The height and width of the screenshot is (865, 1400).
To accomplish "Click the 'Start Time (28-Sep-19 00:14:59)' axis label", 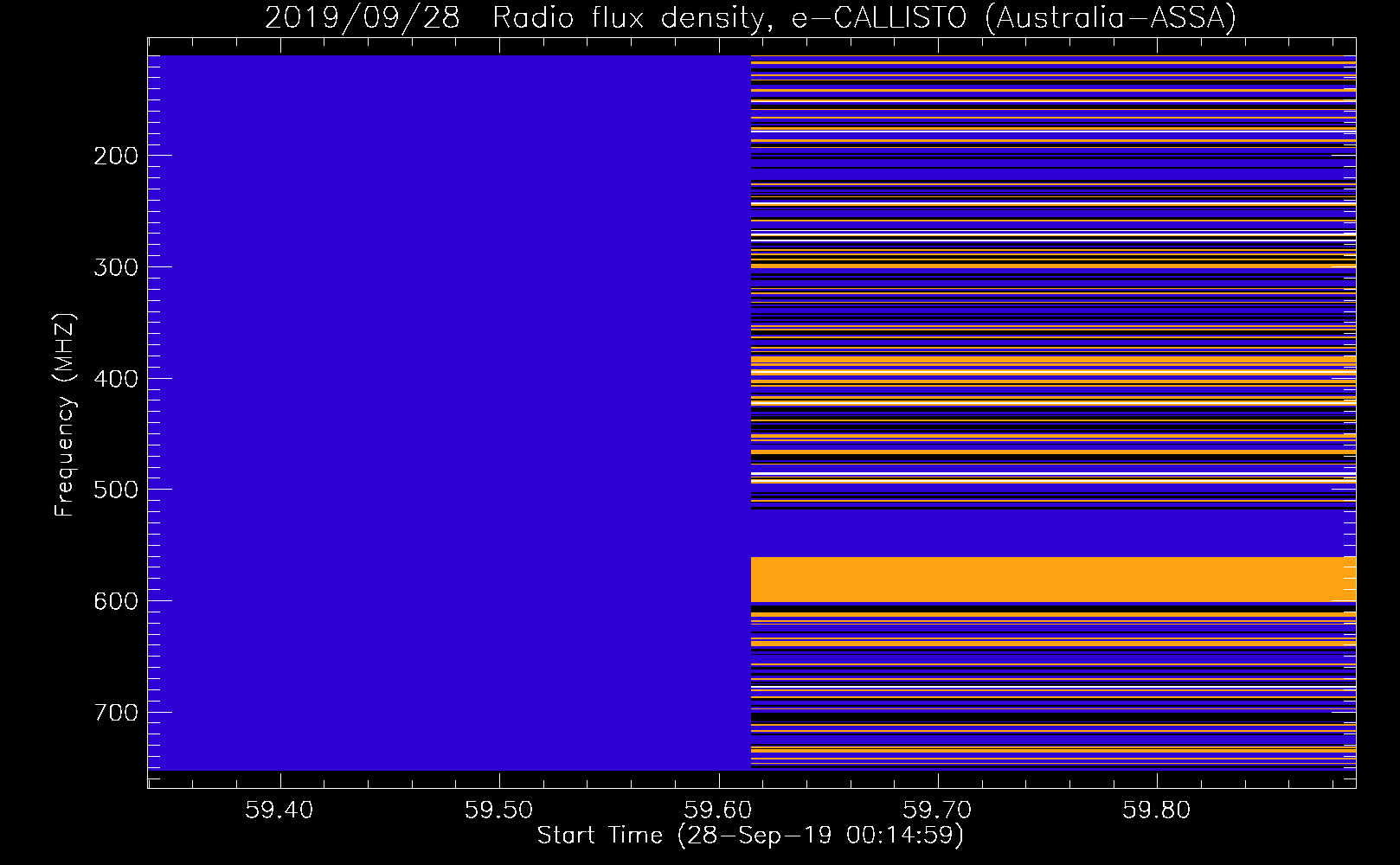I will tap(750, 836).
